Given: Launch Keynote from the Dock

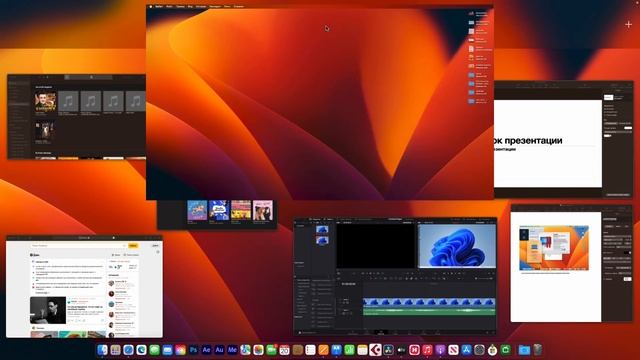Looking at the screenshot, I should 337,350.
